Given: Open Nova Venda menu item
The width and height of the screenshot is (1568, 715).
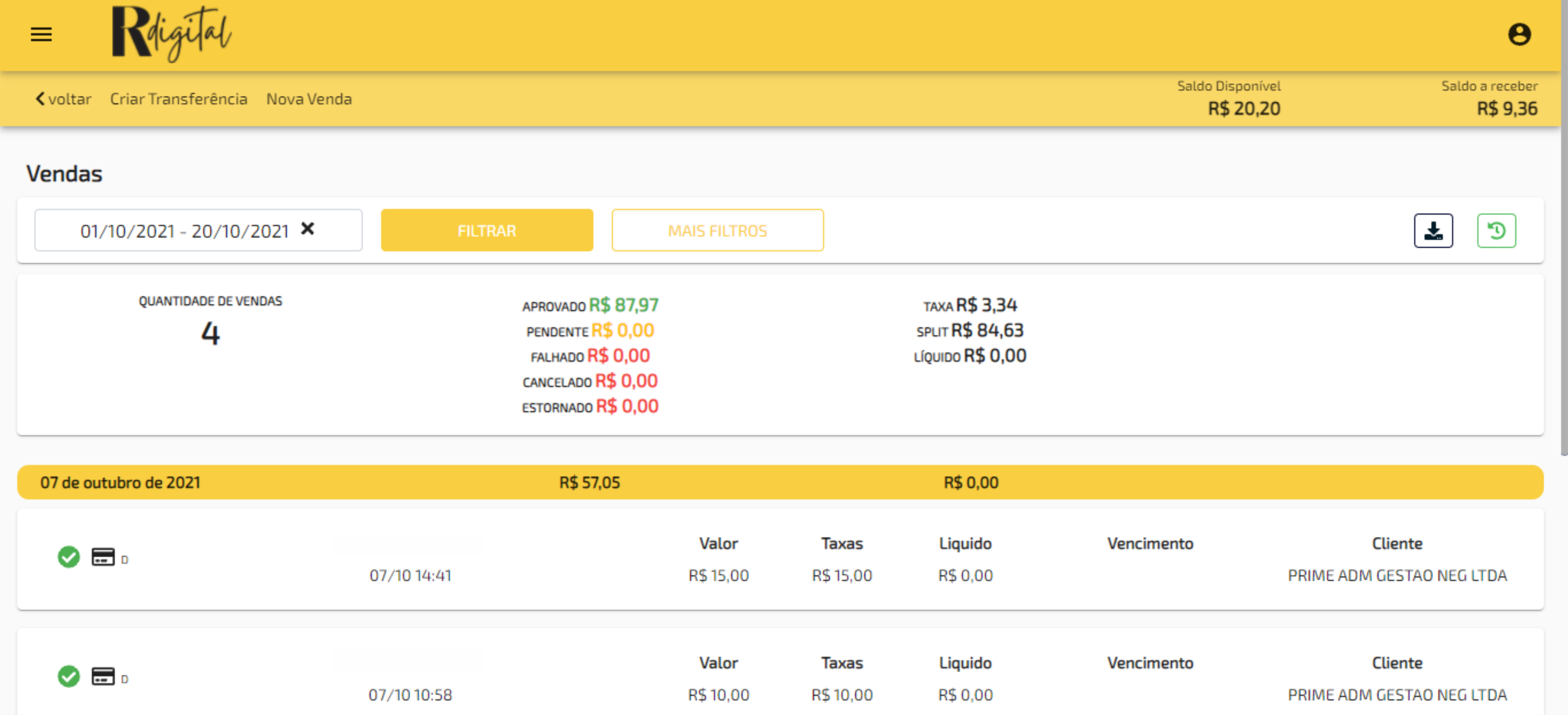Looking at the screenshot, I should pyautogui.click(x=309, y=99).
